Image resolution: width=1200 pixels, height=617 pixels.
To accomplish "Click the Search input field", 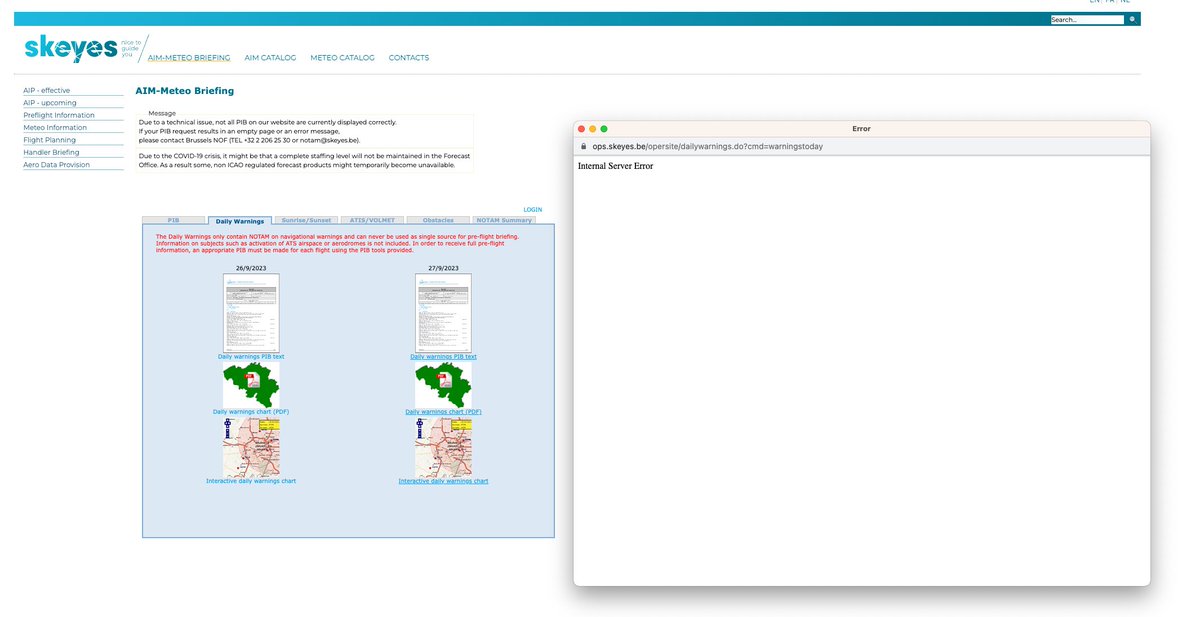I will (1087, 19).
